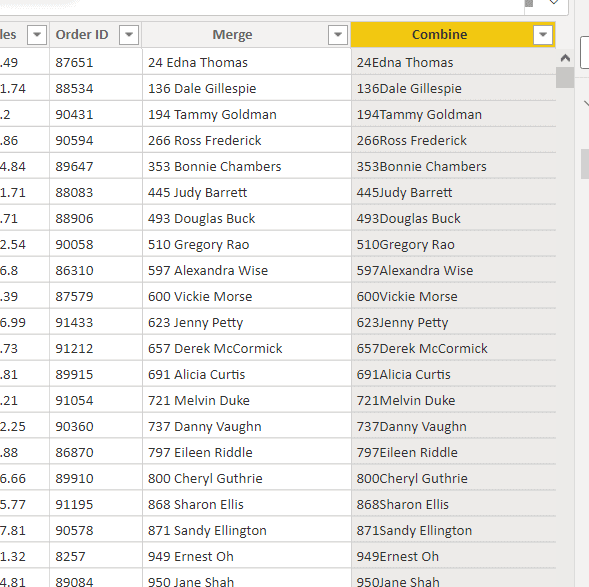Image resolution: width=589 pixels, height=587 pixels.
Task: Click Order ID cell 90058
Action: (x=96, y=244)
